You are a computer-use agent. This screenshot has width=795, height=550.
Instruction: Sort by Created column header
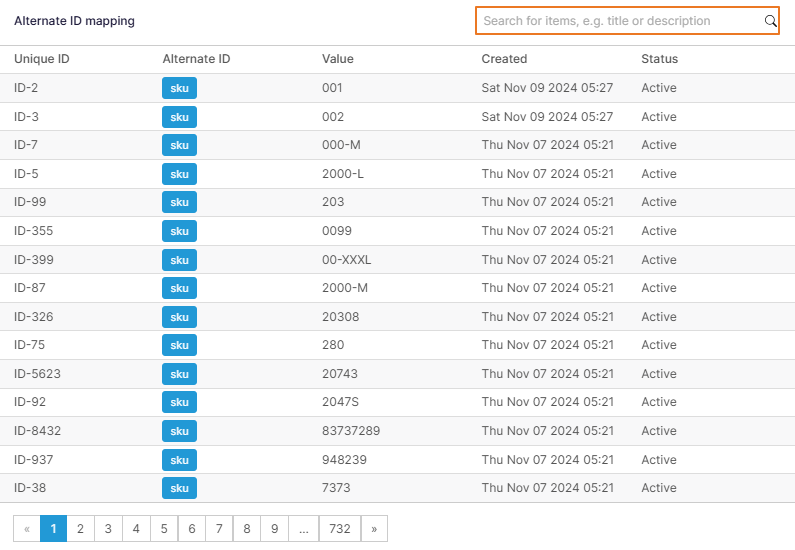(504, 59)
